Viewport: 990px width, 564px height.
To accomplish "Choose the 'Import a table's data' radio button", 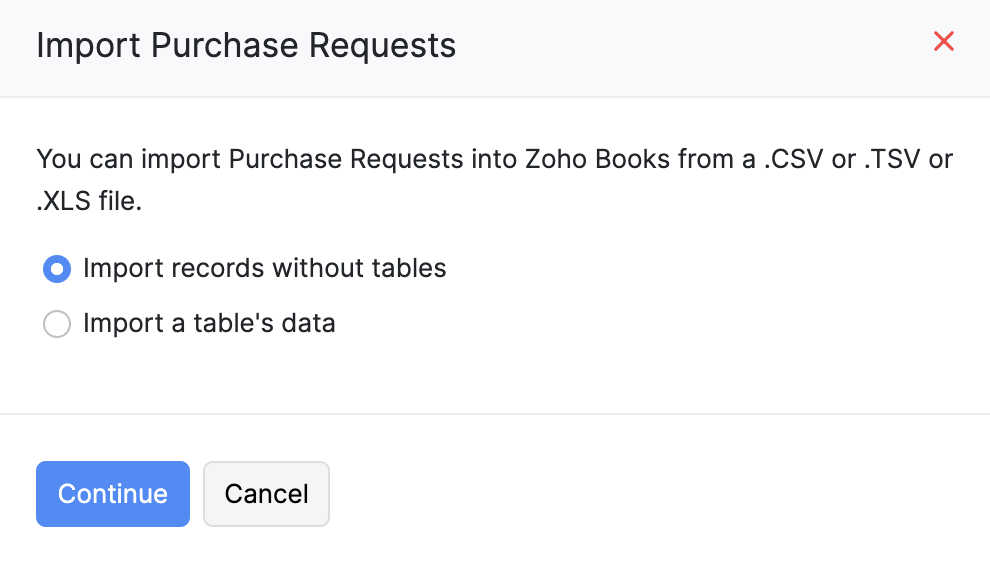I will tap(57, 324).
